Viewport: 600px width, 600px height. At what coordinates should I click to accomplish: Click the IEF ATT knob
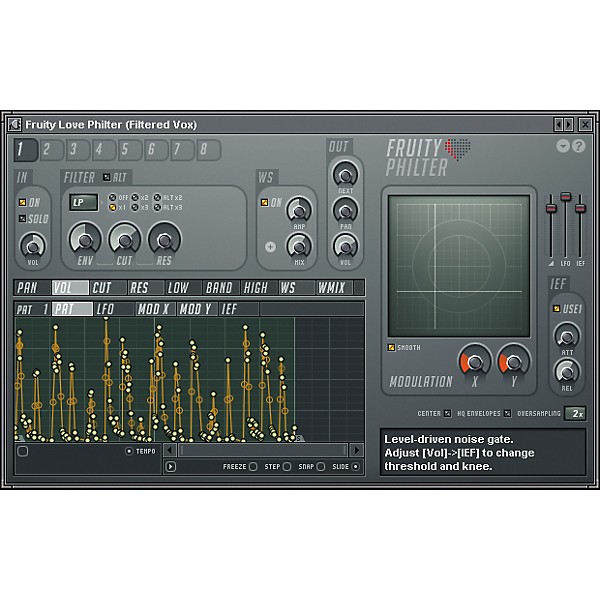click(567, 337)
